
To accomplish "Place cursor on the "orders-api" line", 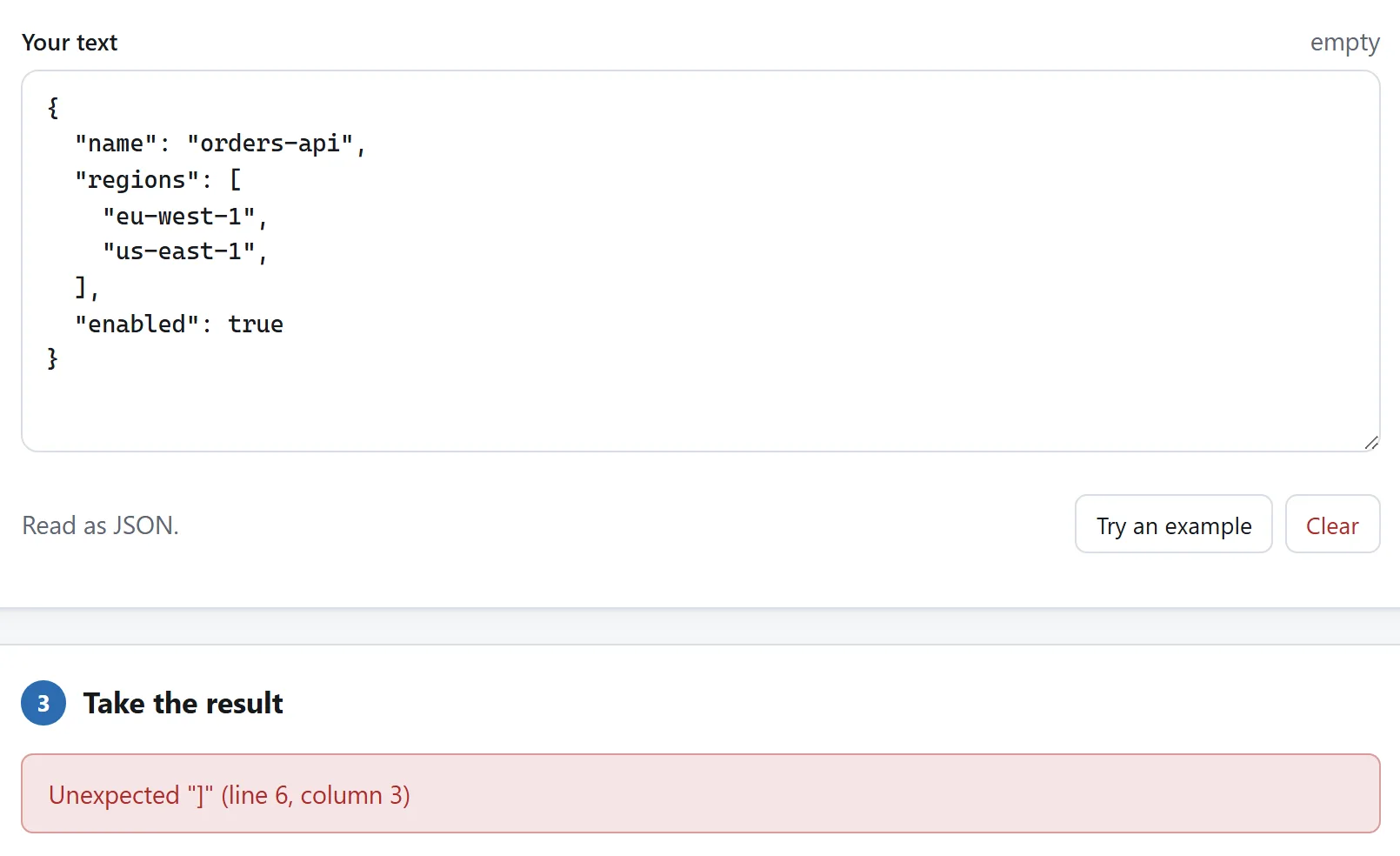I will pos(220,144).
